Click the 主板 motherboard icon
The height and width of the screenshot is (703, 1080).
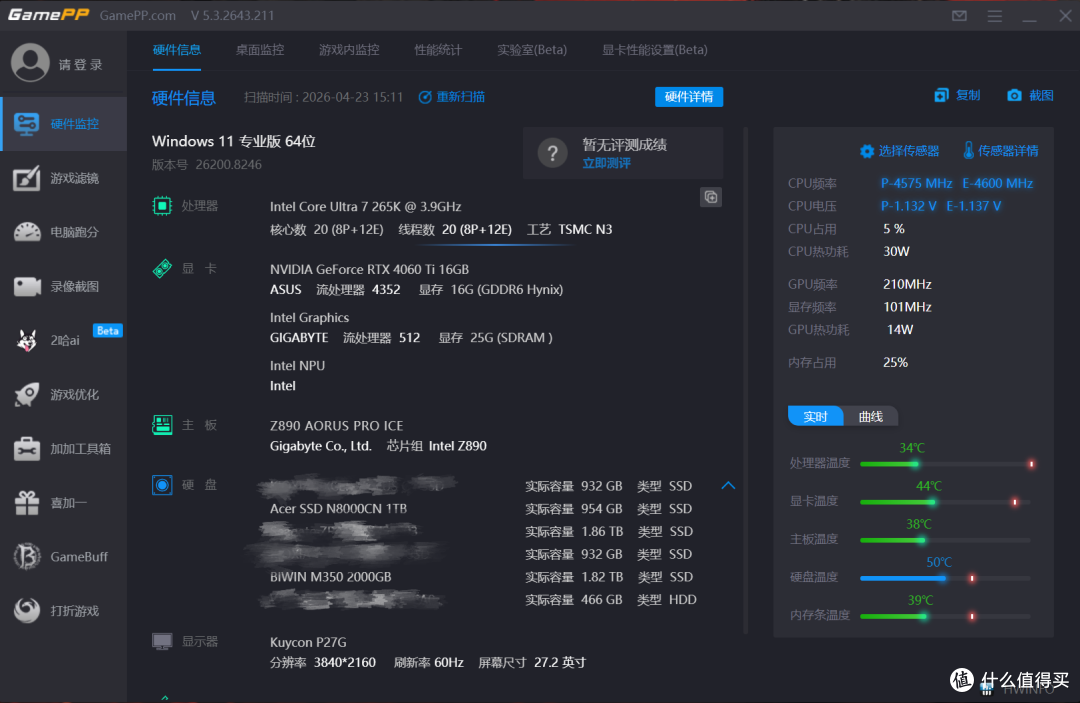click(162, 425)
